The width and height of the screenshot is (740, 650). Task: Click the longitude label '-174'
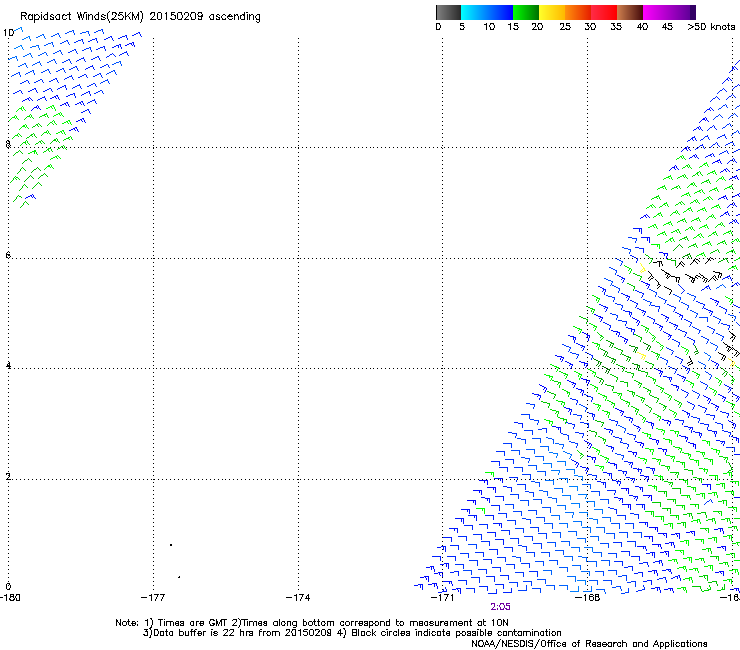[x=298, y=598]
